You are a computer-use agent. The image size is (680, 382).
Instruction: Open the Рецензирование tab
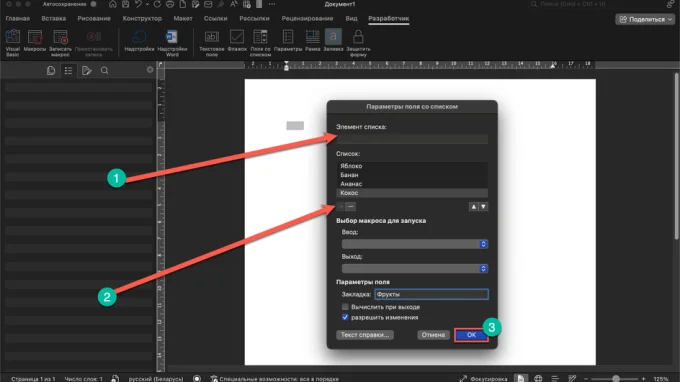(307, 19)
